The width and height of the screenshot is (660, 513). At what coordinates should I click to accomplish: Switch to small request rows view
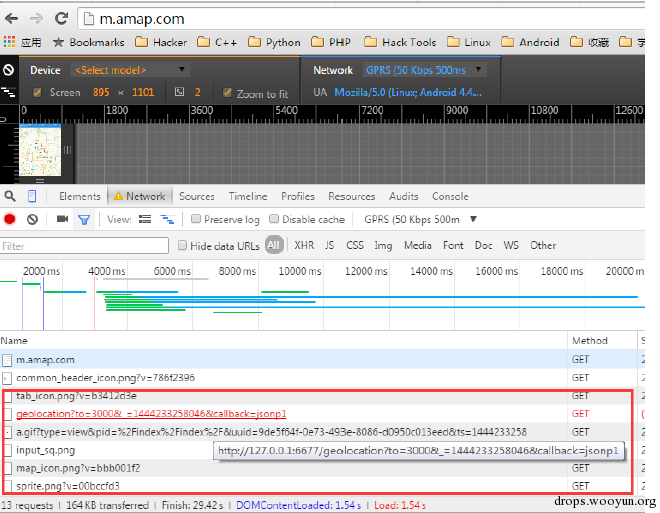pyautogui.click(x=167, y=219)
